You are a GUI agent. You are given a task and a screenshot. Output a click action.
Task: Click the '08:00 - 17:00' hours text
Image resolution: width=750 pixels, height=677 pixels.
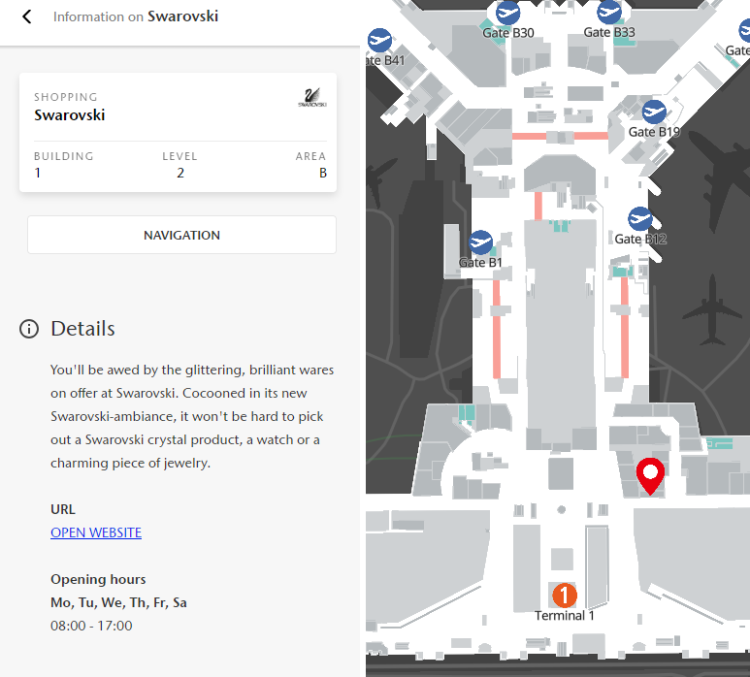pyautogui.click(x=91, y=626)
